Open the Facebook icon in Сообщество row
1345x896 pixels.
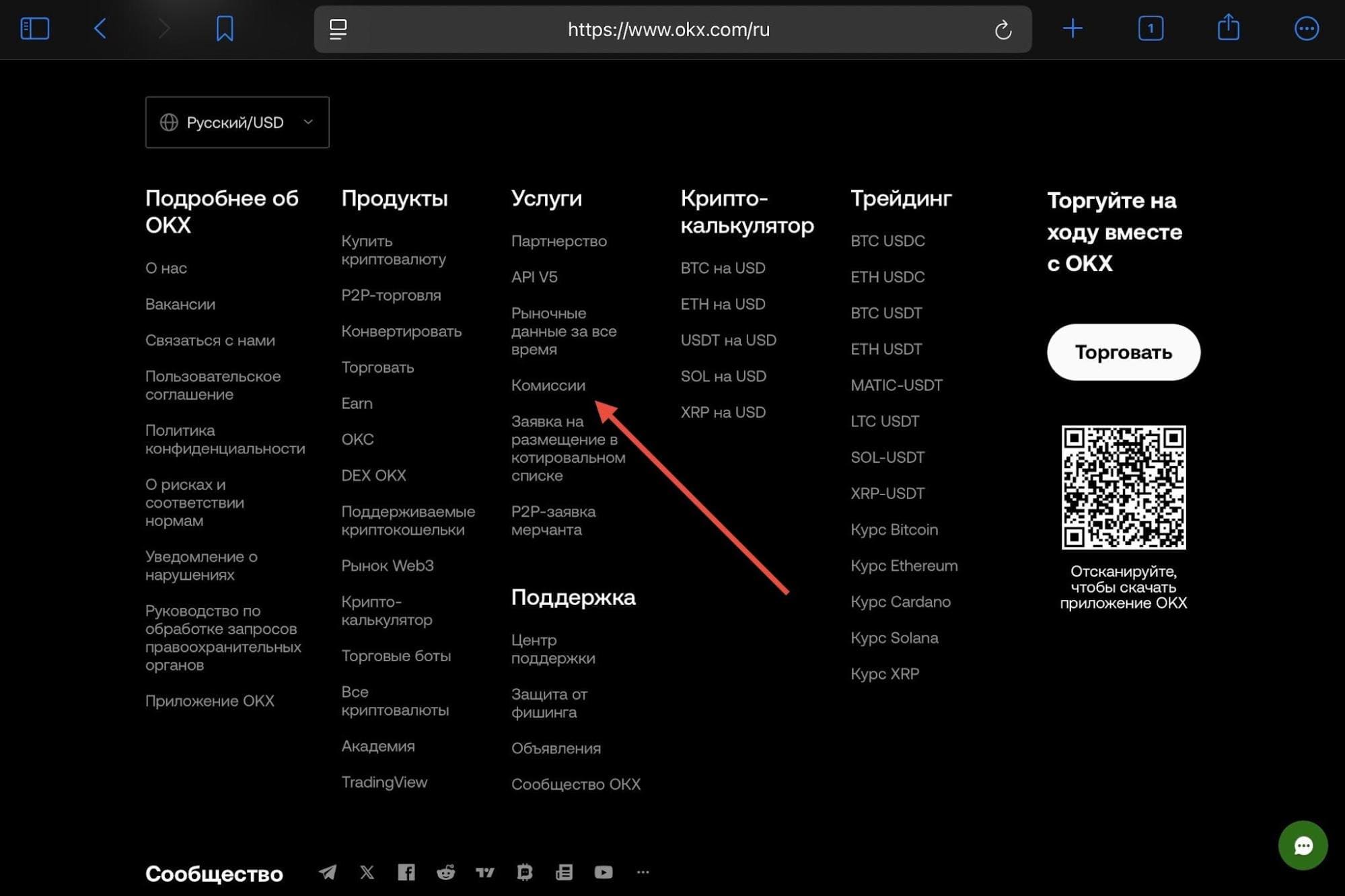[406, 872]
